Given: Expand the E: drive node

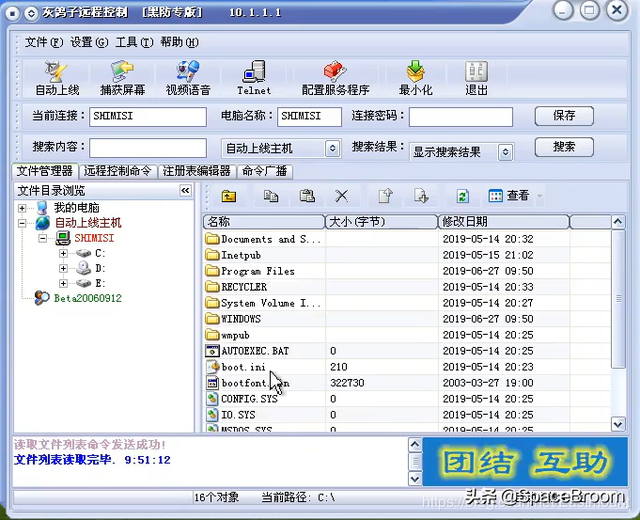Looking at the screenshot, I should click(x=63, y=283).
